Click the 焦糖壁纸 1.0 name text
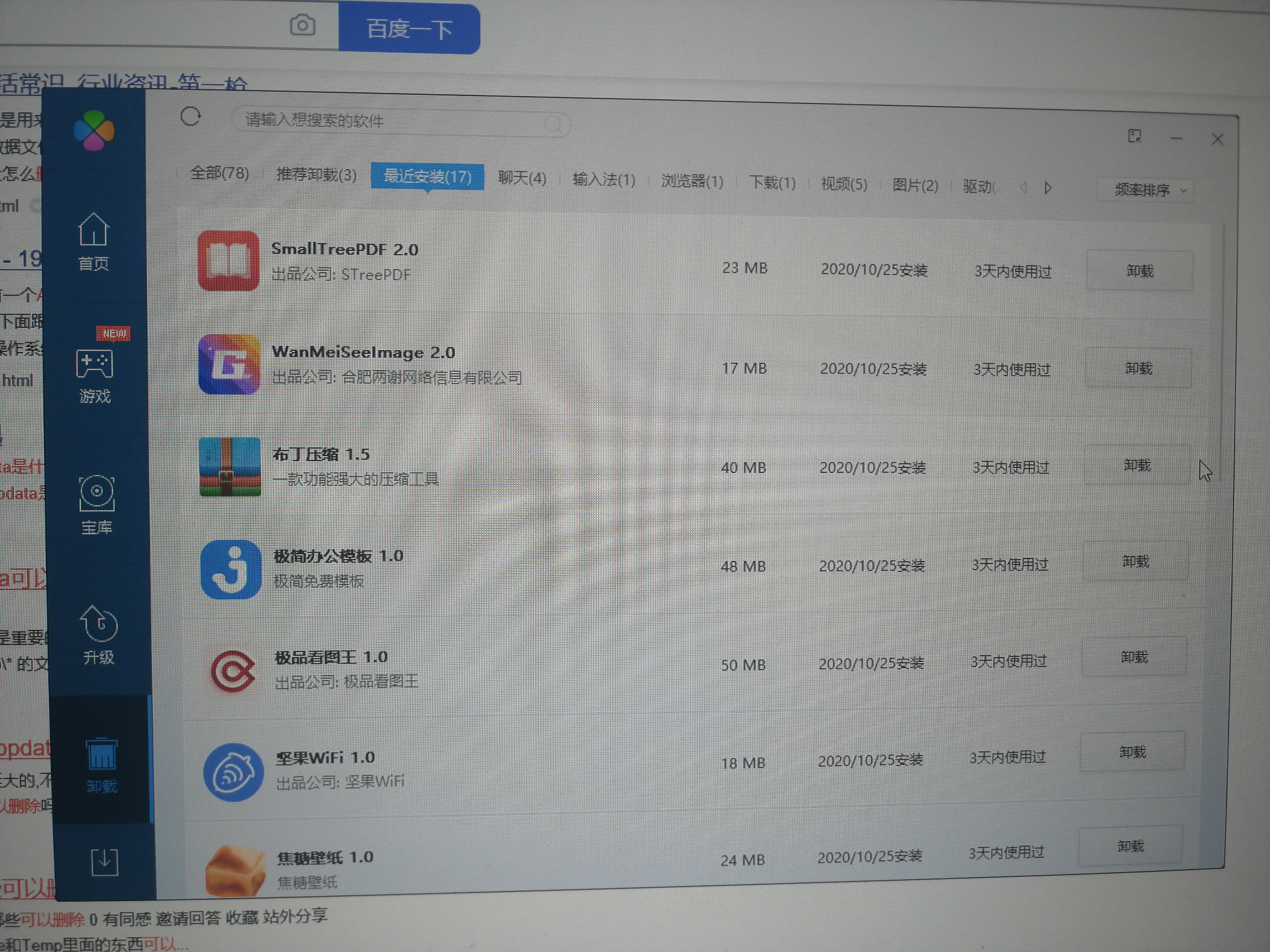This screenshot has width=1270, height=952. [326, 858]
